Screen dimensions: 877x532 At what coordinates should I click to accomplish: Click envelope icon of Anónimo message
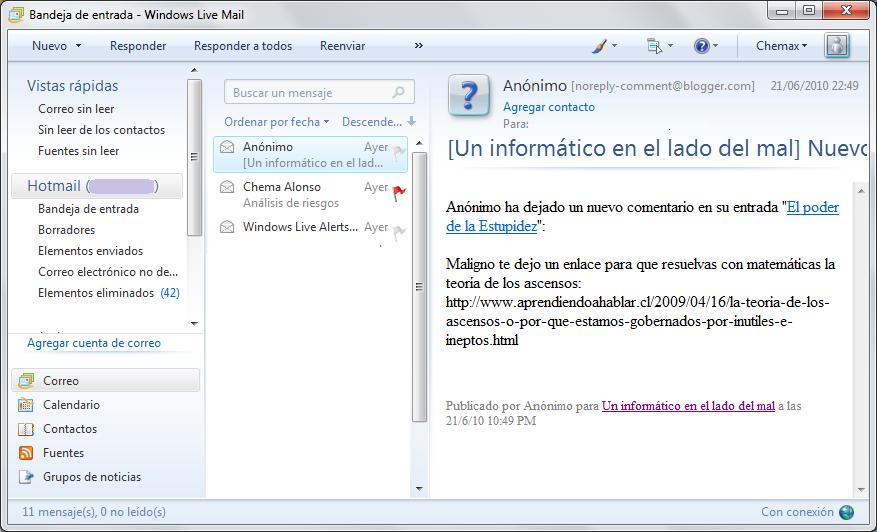point(227,147)
